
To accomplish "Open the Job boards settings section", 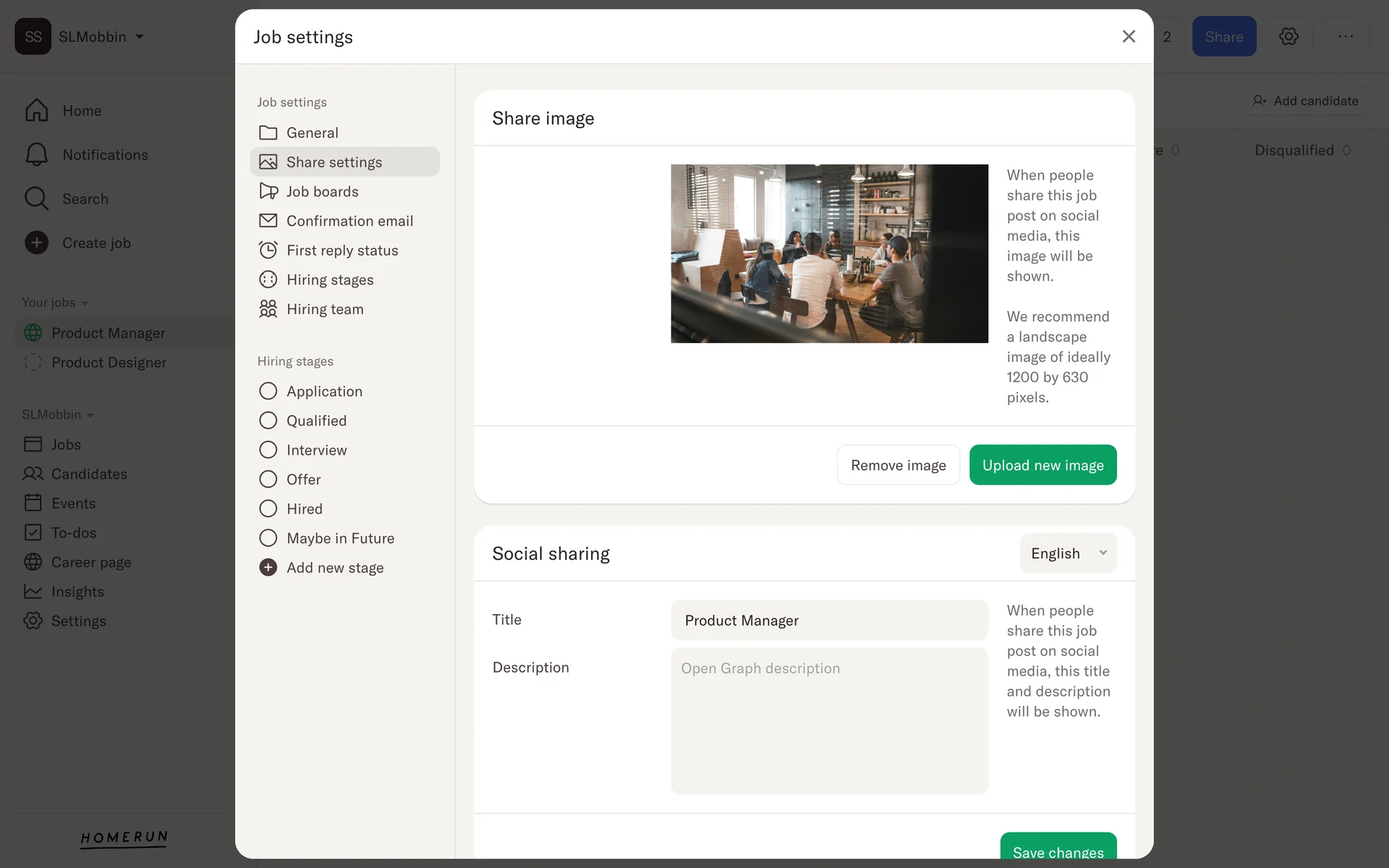I will pyautogui.click(x=323, y=192).
